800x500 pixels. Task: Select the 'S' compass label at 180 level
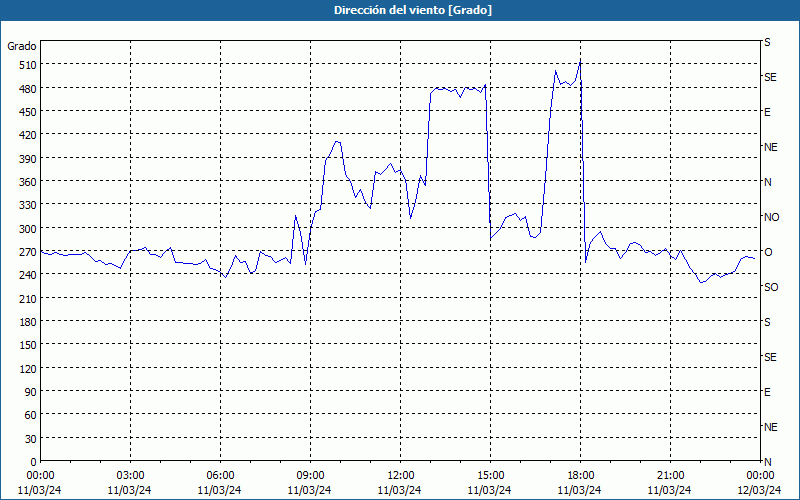[x=767, y=322]
